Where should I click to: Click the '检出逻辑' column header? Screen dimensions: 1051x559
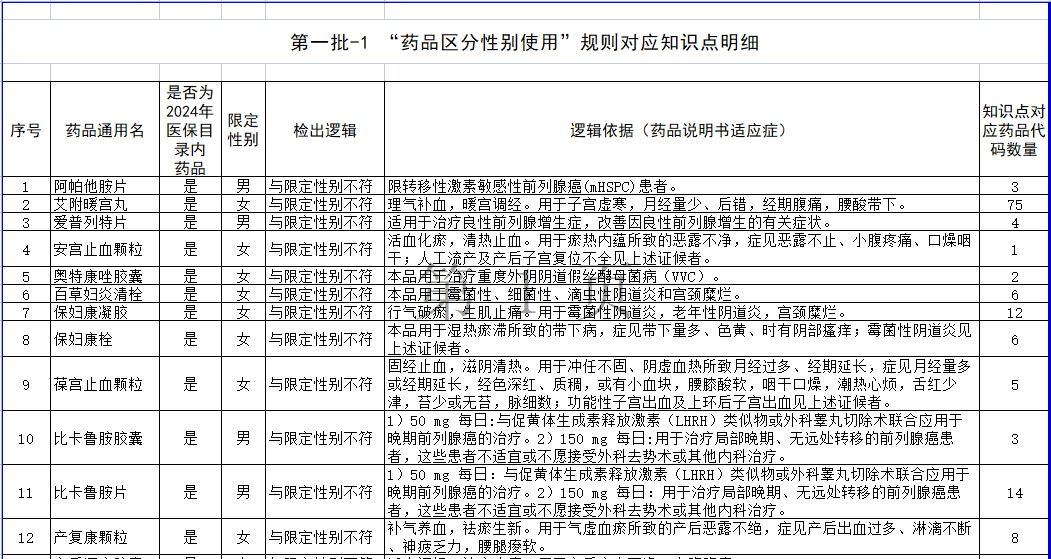pyautogui.click(x=324, y=130)
